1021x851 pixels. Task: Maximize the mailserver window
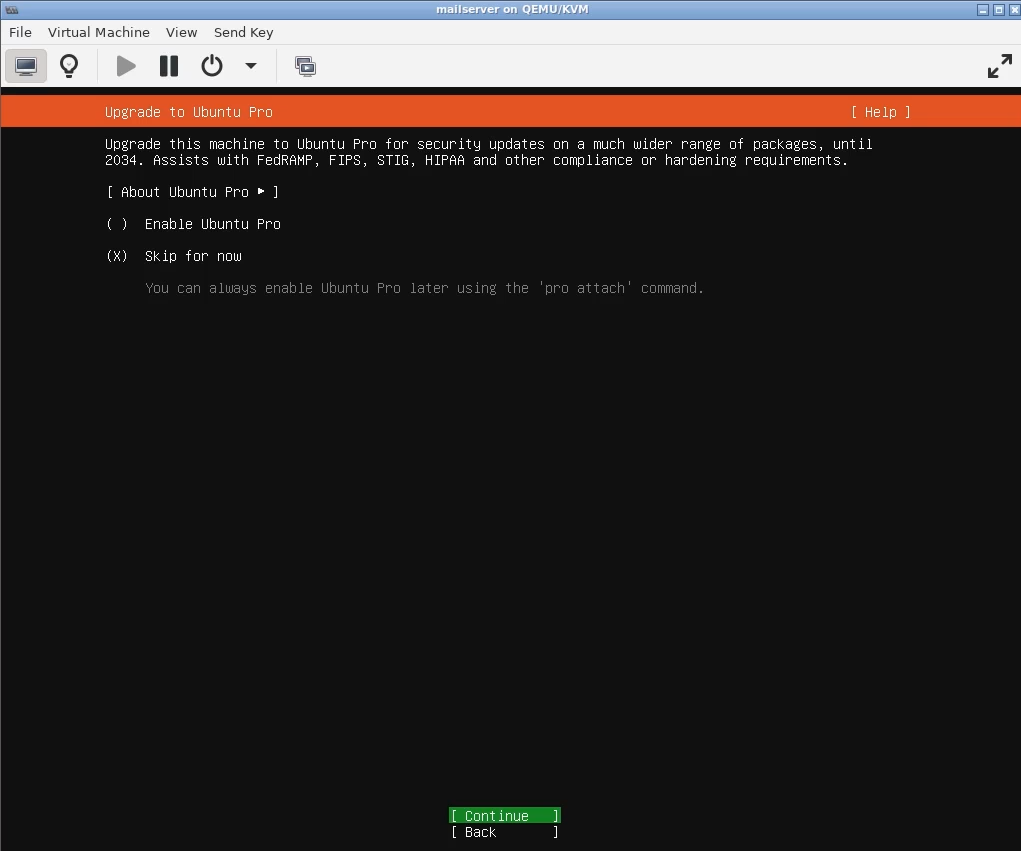pos(998,10)
